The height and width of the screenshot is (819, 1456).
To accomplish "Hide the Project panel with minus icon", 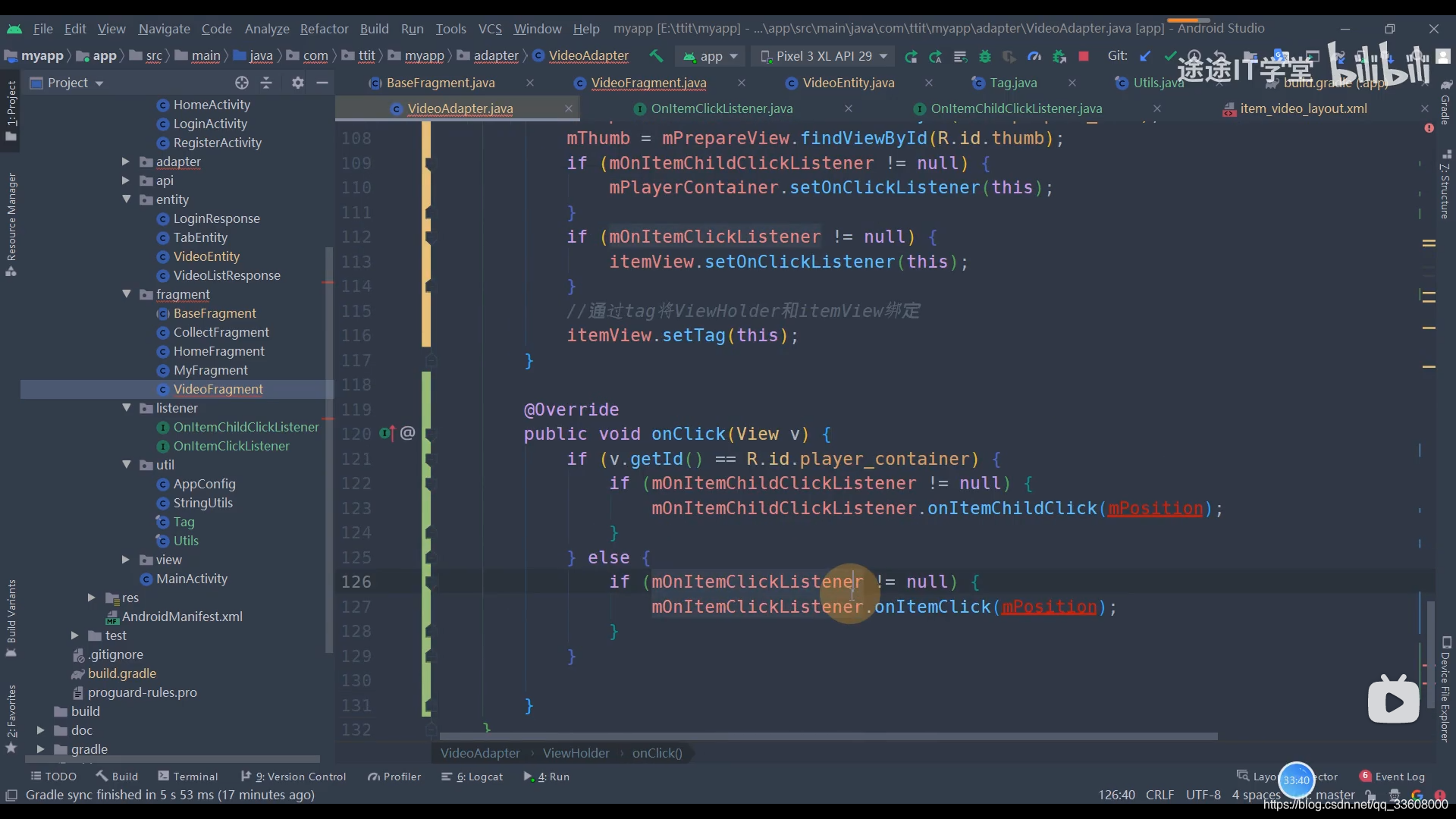I will point(322,83).
